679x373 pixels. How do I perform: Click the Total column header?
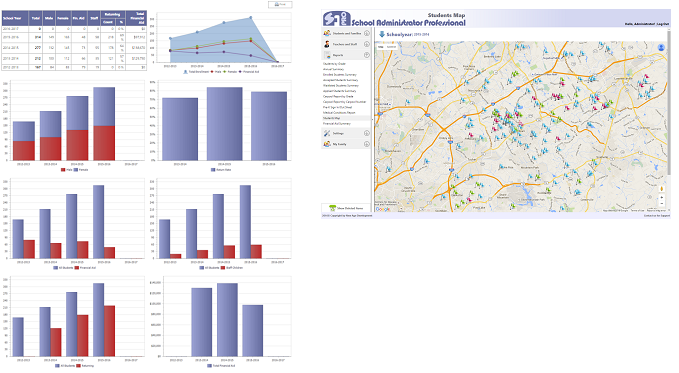[x=36, y=18]
